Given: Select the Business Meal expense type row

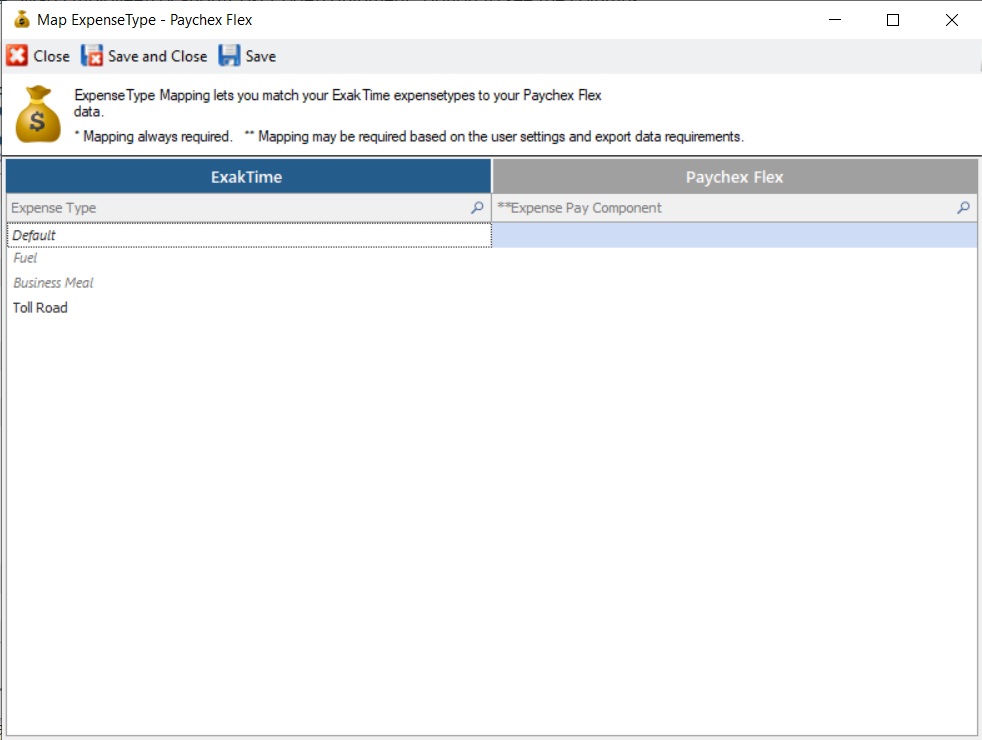Looking at the screenshot, I should 249,283.
